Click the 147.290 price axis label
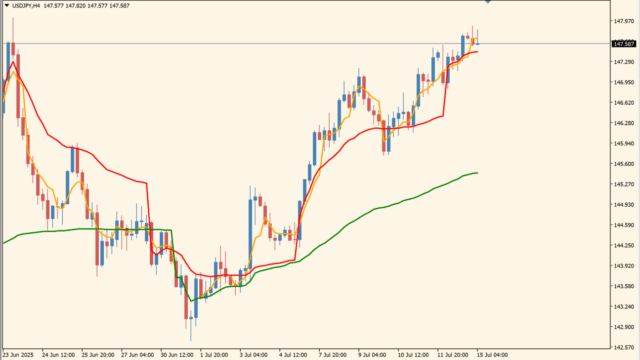640x360 pixels. pos(624,62)
